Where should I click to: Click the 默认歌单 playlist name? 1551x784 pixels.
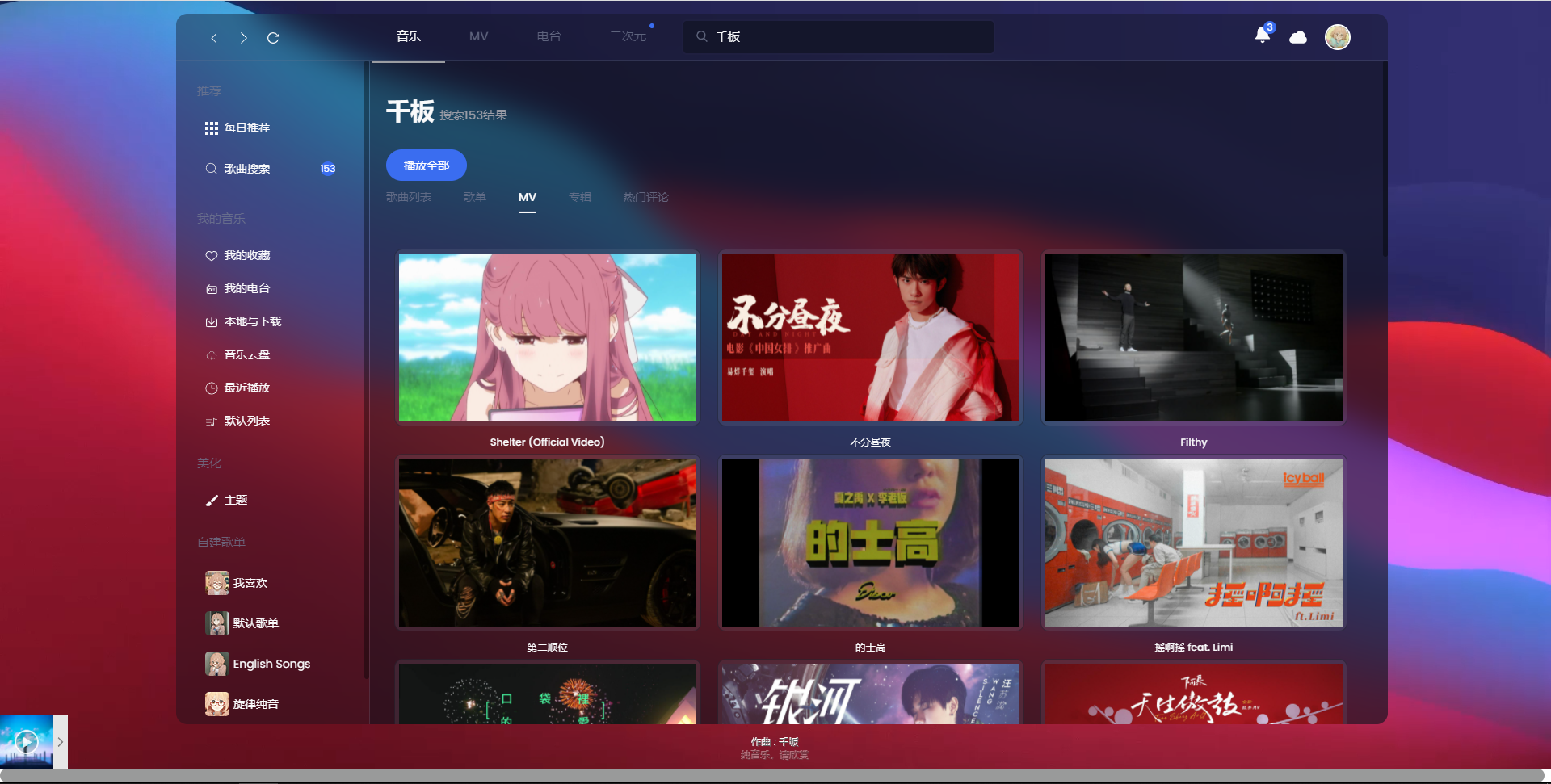[256, 623]
